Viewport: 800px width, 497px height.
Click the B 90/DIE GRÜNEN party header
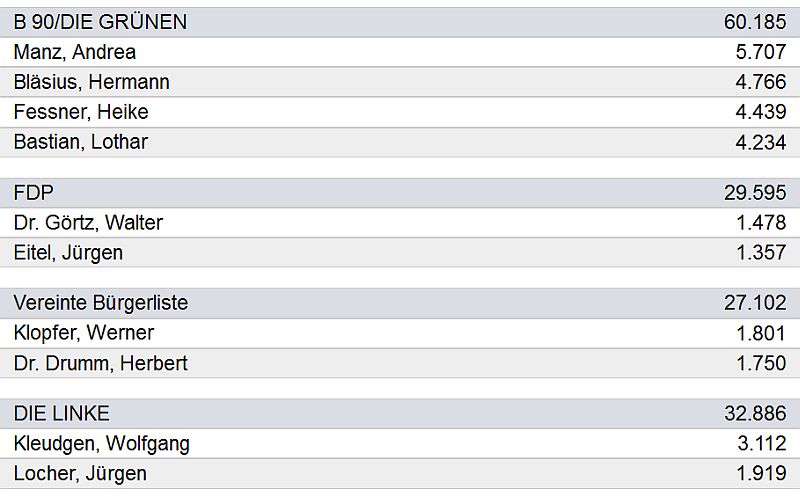[x=100, y=22]
